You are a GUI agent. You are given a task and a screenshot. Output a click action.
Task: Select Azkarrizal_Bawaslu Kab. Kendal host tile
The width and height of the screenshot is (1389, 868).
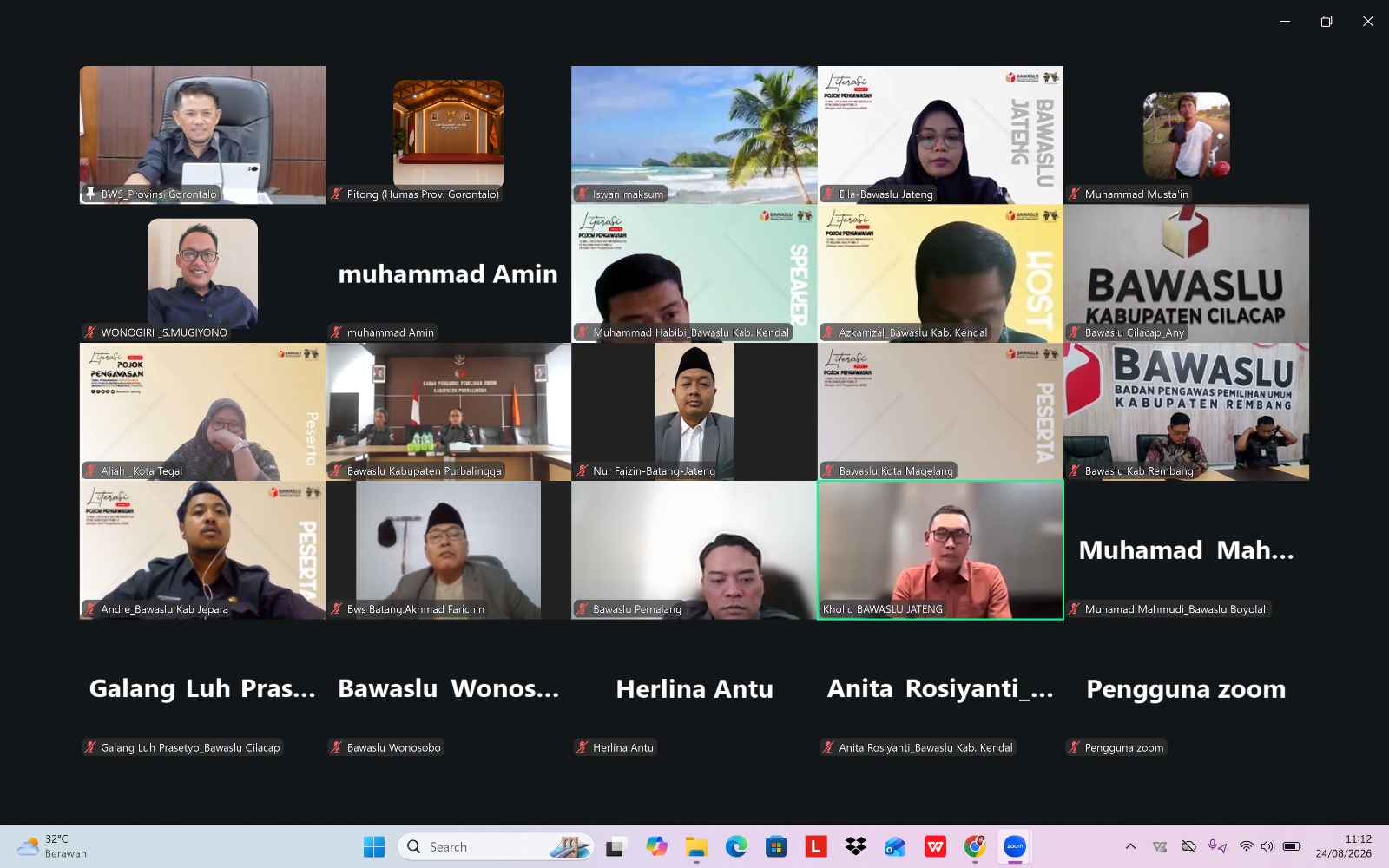pyautogui.click(x=940, y=273)
